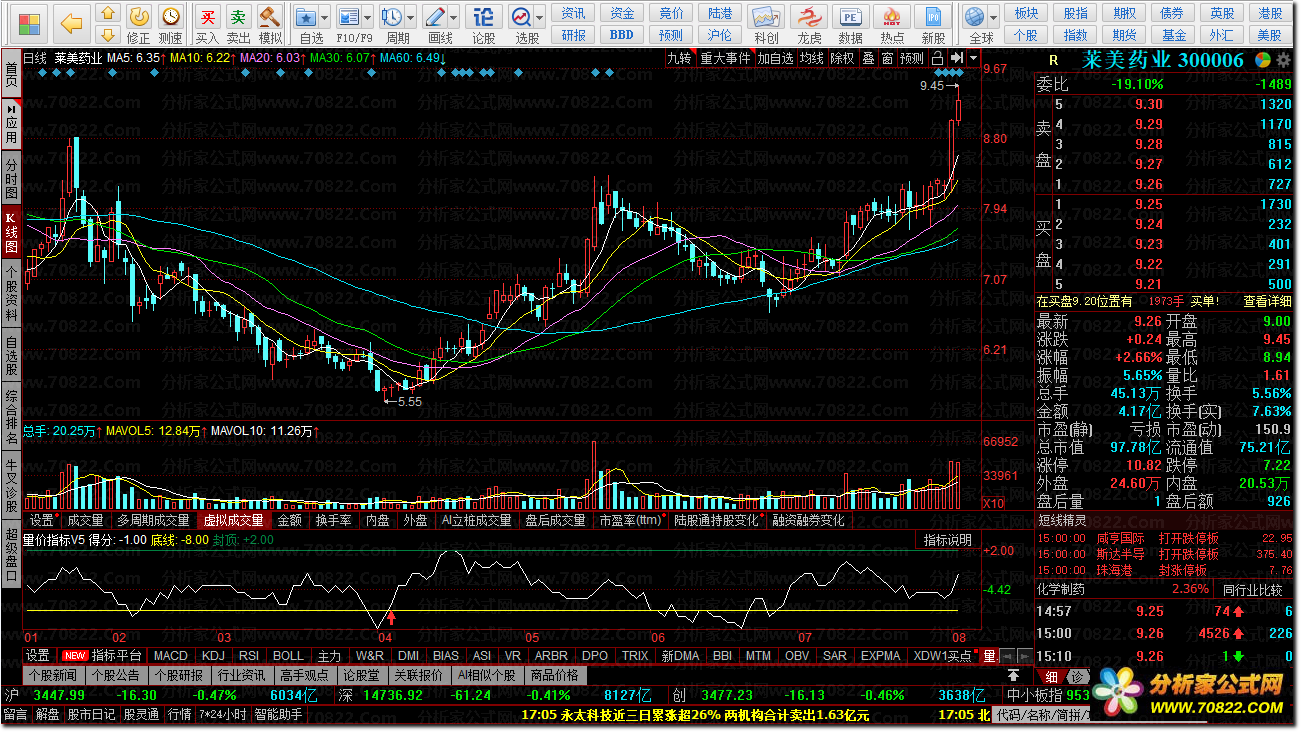Open the 分时图 intraday chart side tab
Image resolution: width=1302 pixels, height=732 pixels.
point(11,178)
